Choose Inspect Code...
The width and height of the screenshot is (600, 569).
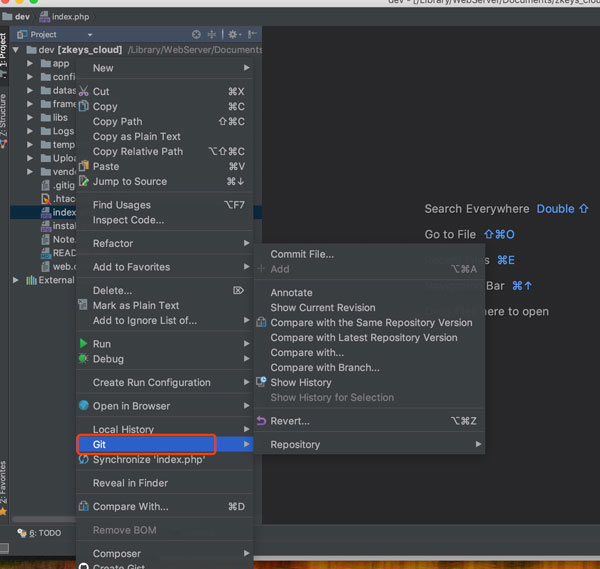(x=165, y=220)
